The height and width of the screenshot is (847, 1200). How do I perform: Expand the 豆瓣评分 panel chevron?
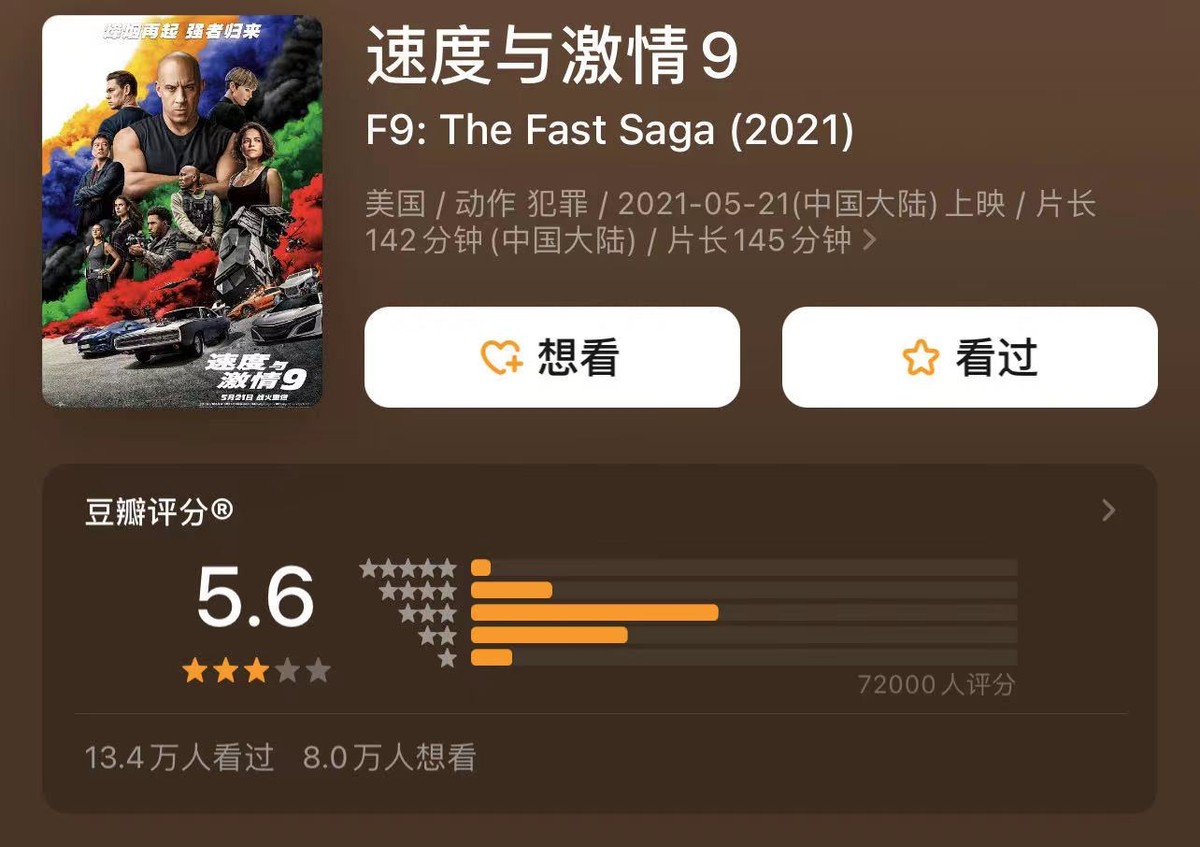tap(1108, 511)
